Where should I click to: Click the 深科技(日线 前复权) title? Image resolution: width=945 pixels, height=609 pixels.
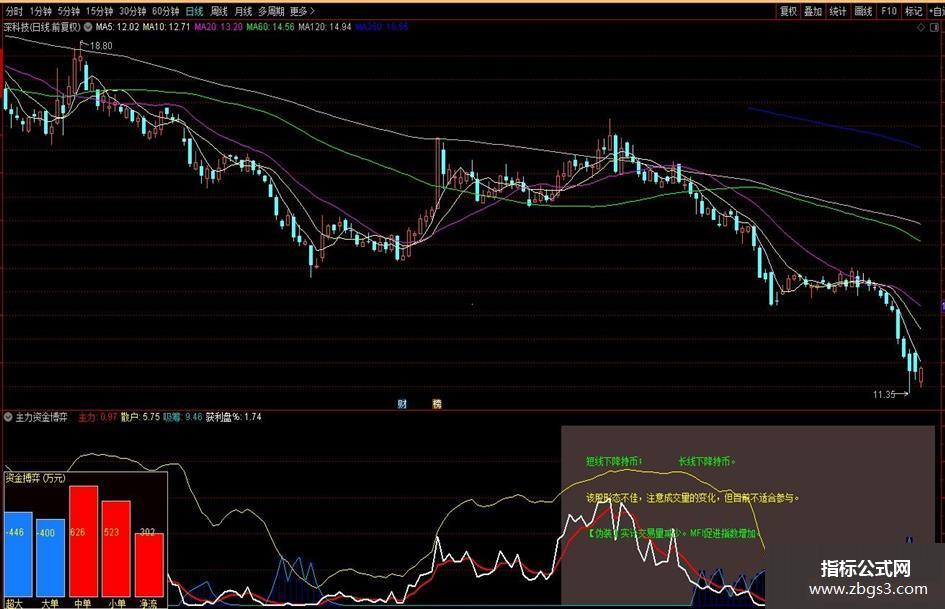(42, 27)
